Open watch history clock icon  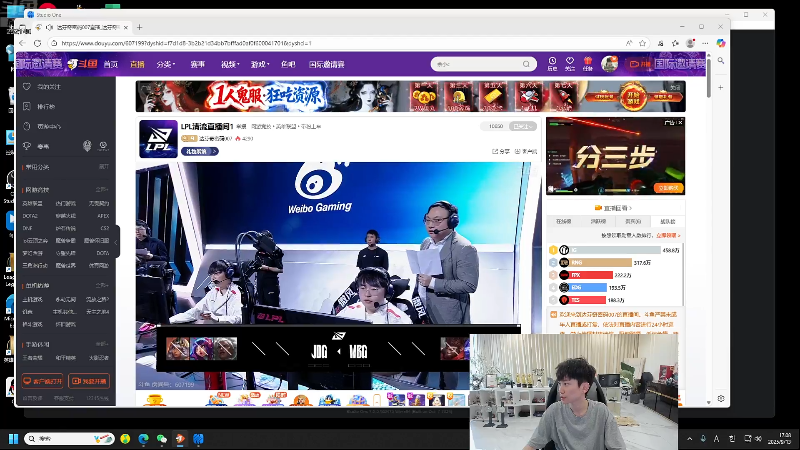coord(552,63)
